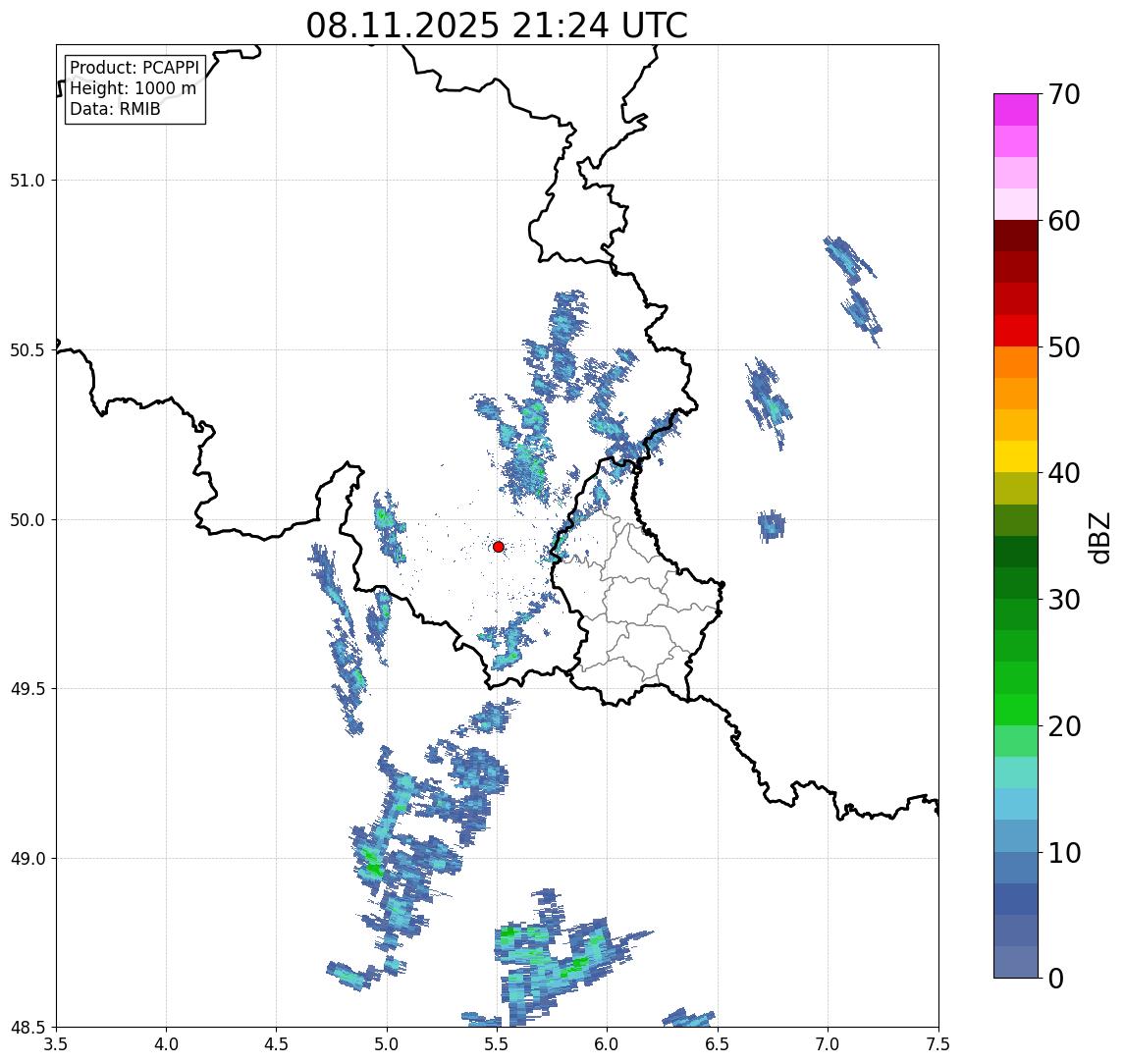Click the colorbar tick label 20

tap(1064, 726)
